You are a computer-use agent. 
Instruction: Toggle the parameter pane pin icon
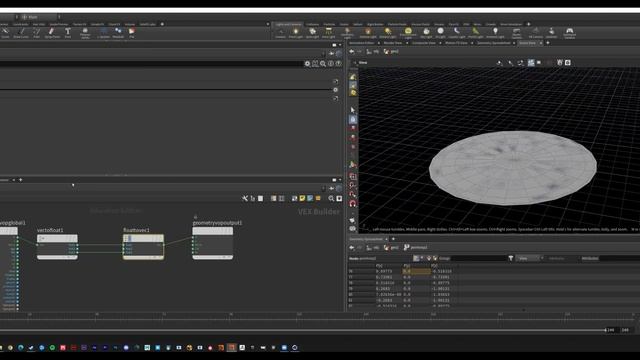pyautogui.click(x=331, y=53)
